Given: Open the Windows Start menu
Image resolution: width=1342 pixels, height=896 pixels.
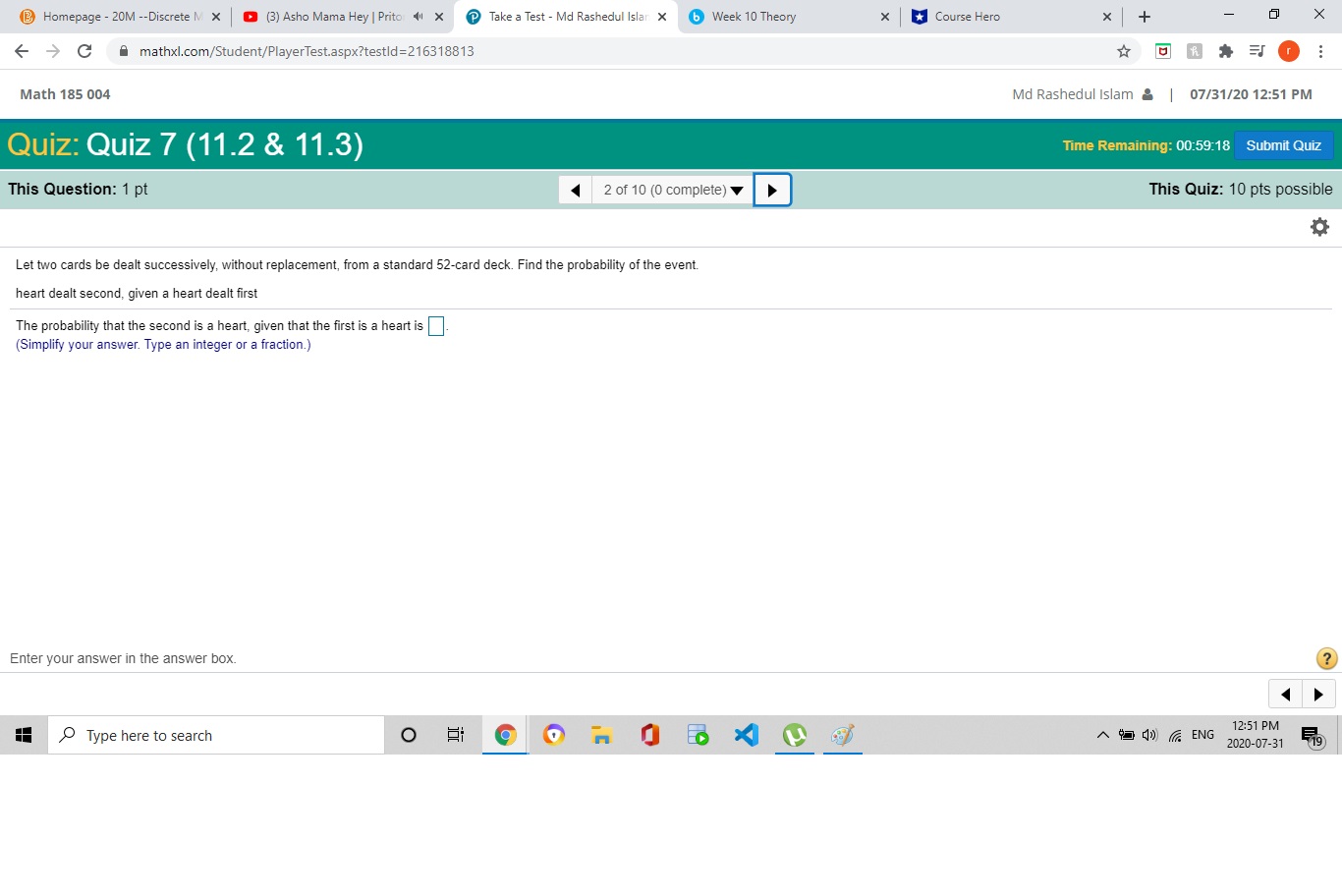Looking at the screenshot, I should coord(24,735).
